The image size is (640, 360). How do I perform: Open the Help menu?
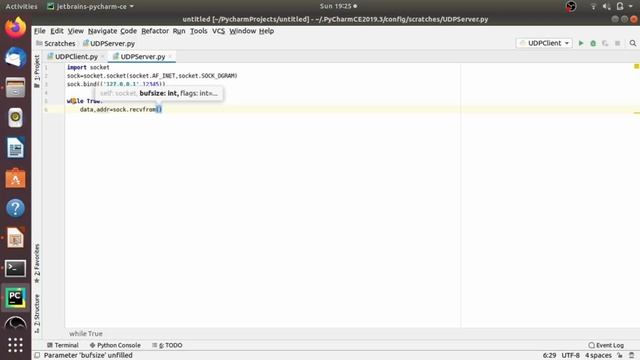pyautogui.click(x=266, y=31)
